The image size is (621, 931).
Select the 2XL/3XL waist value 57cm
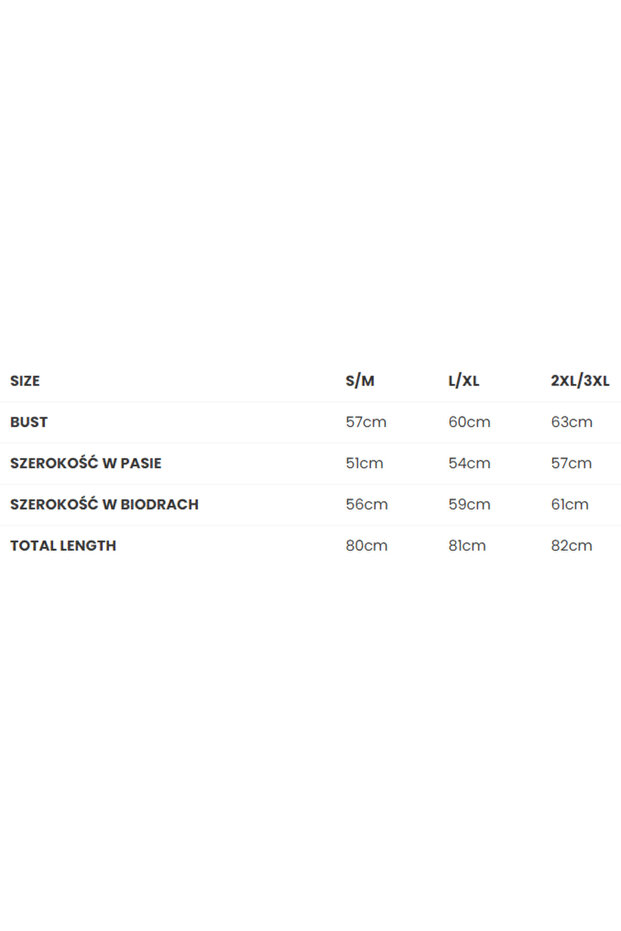pos(572,463)
